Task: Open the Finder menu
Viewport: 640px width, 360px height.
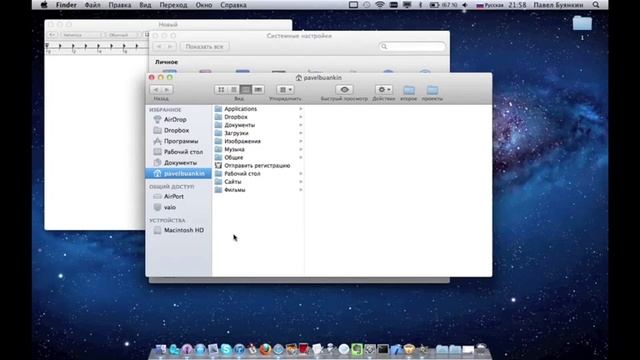Action: click(66, 5)
